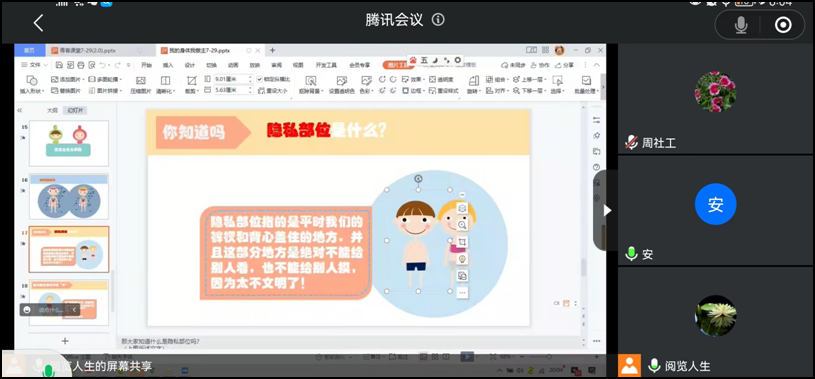Click the screen record circle icon
The image size is (815, 379).
pyautogui.click(x=783, y=25)
